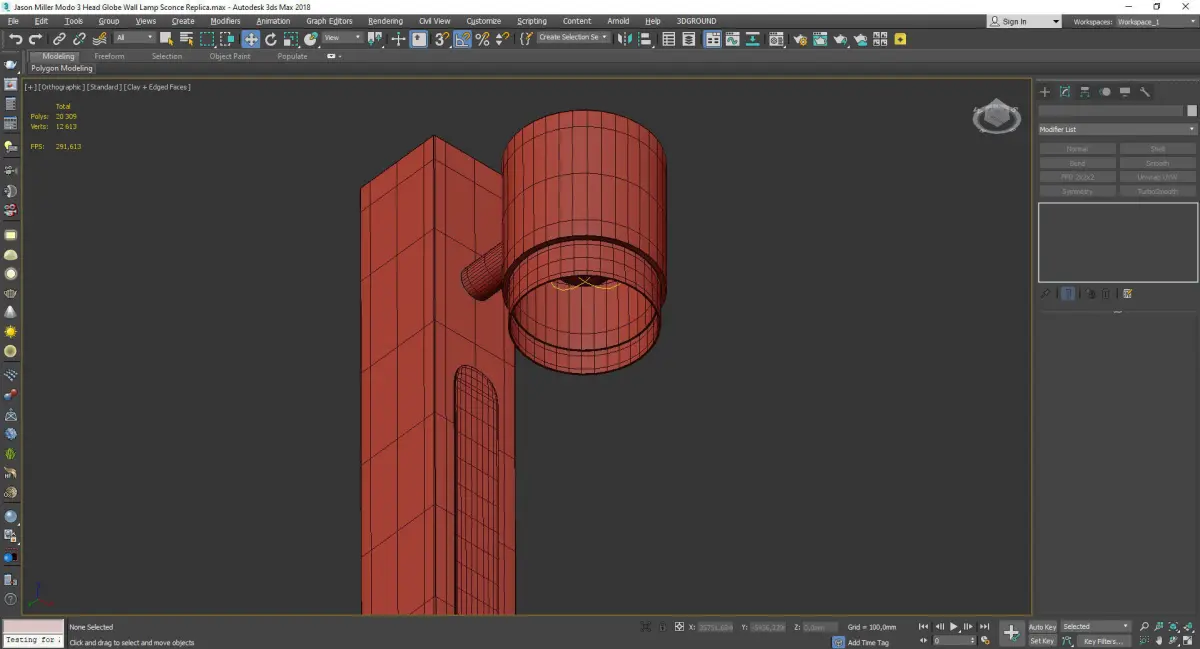Click the X coordinate input field

click(x=715, y=627)
